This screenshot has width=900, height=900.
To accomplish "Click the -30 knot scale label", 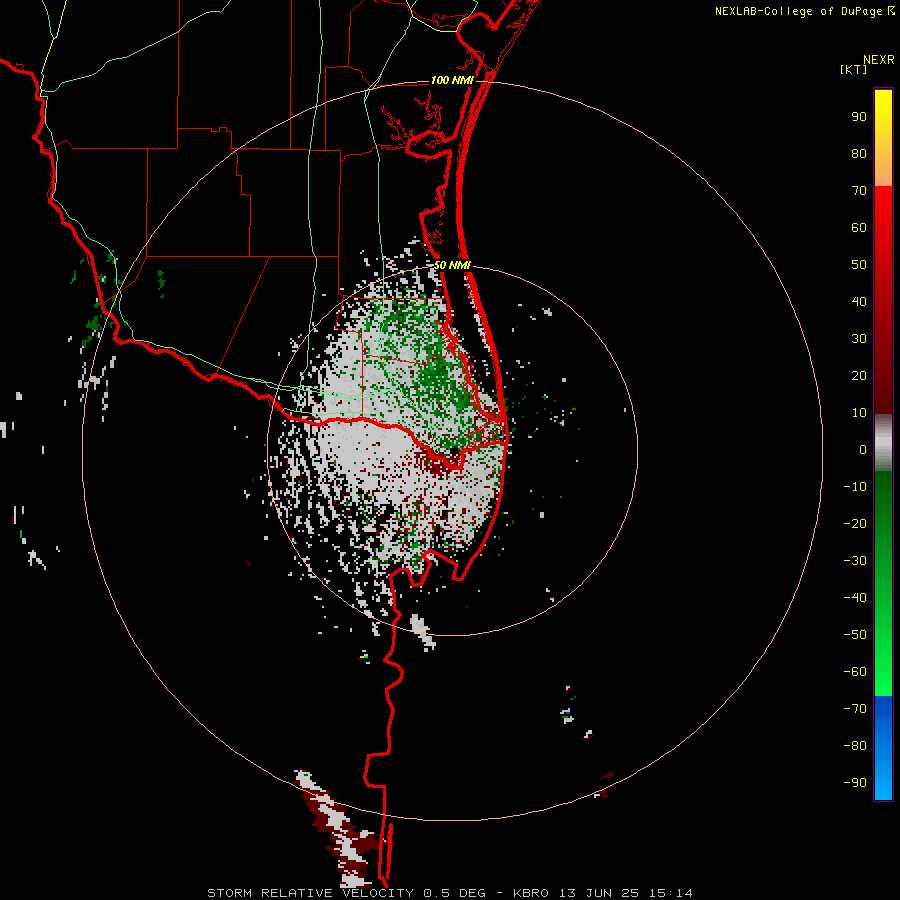I will click(855, 561).
